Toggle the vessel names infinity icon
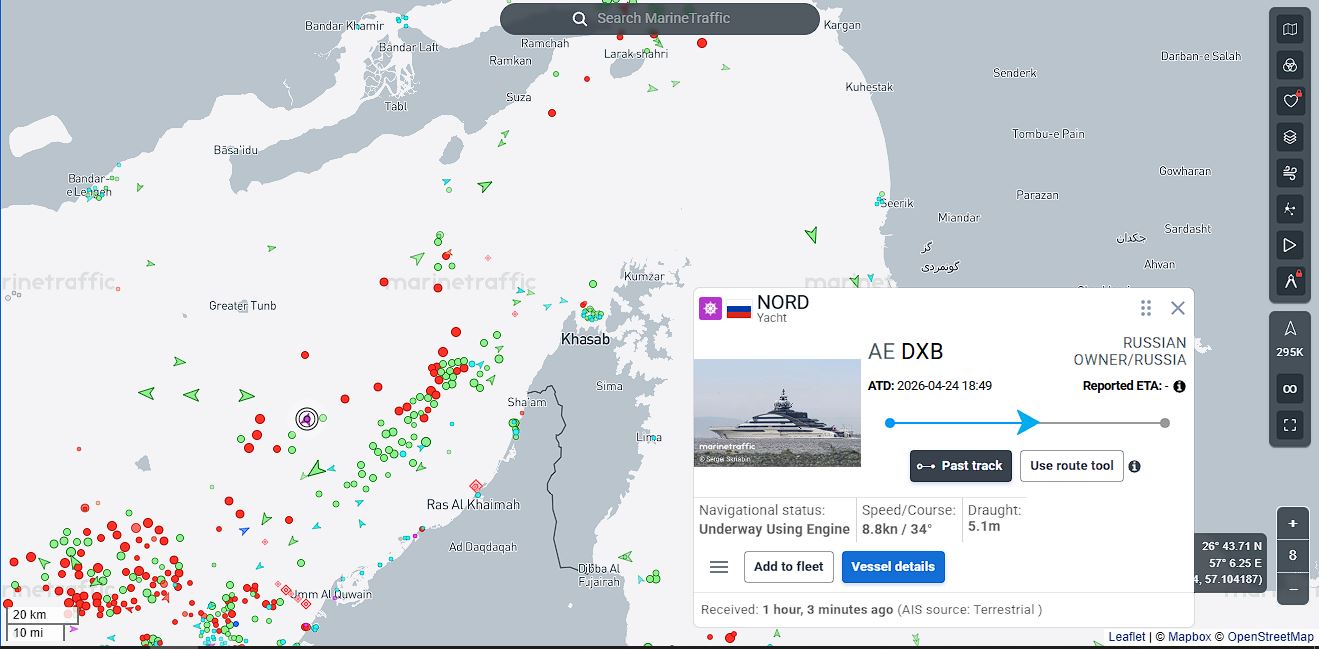This screenshot has height=649, width=1319. tap(1290, 389)
